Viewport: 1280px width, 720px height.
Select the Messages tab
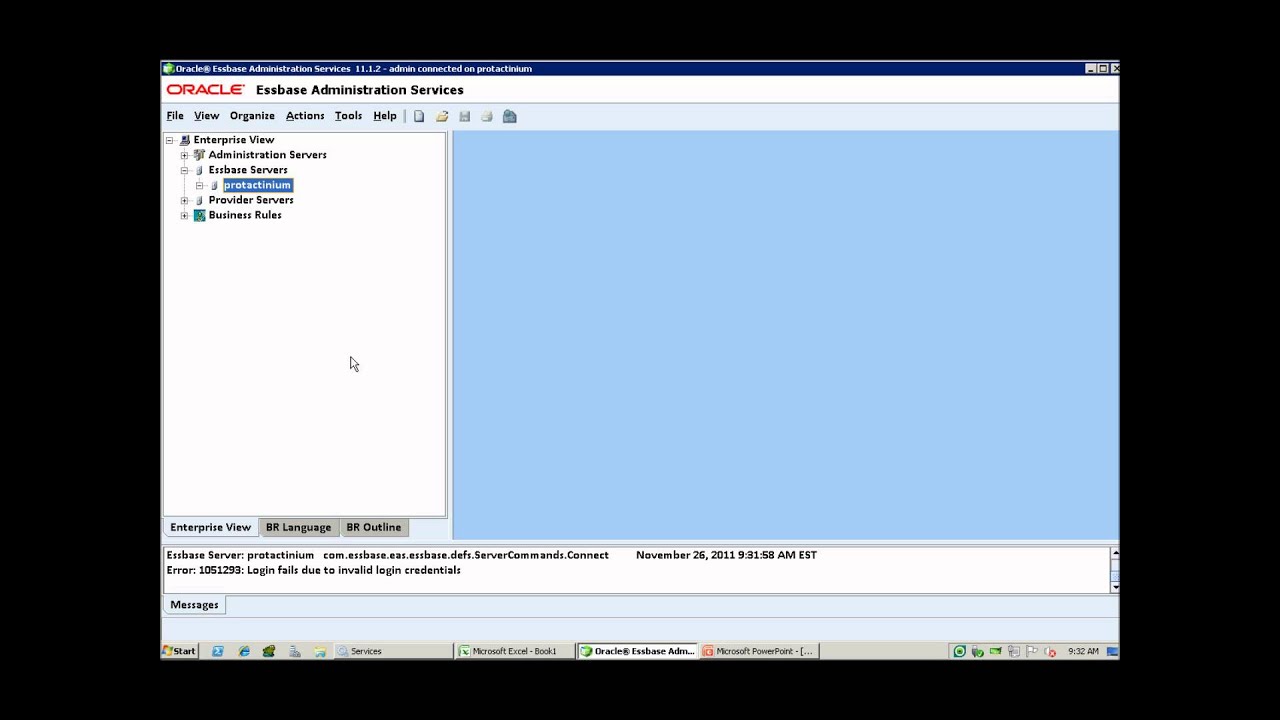(x=194, y=605)
